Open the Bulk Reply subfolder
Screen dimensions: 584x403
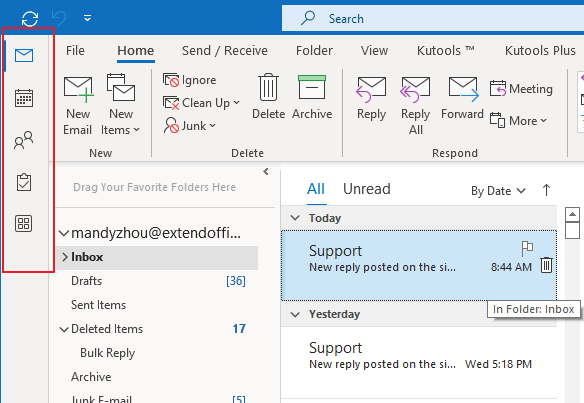(107, 353)
